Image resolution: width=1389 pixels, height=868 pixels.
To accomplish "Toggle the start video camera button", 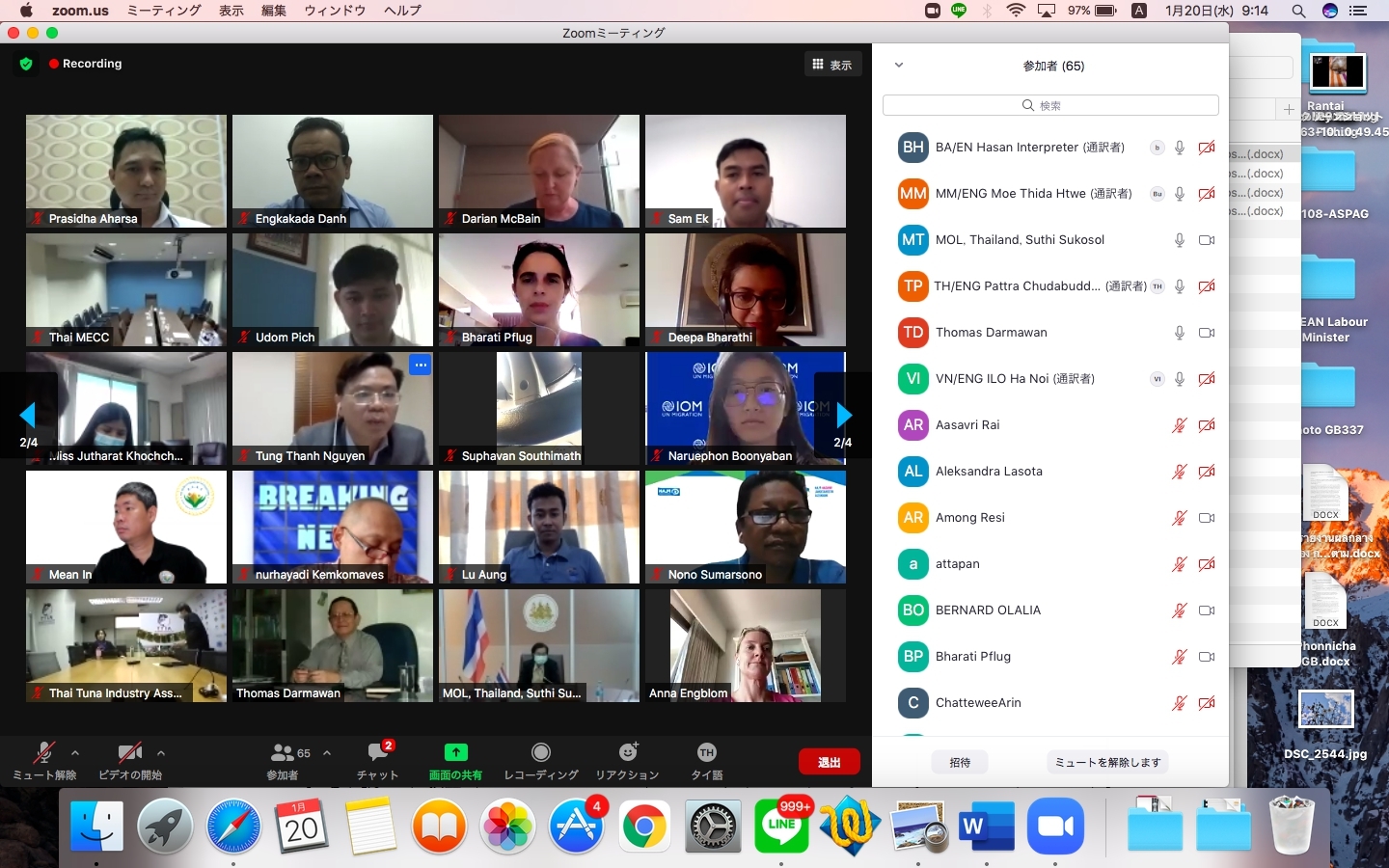I will [129, 753].
